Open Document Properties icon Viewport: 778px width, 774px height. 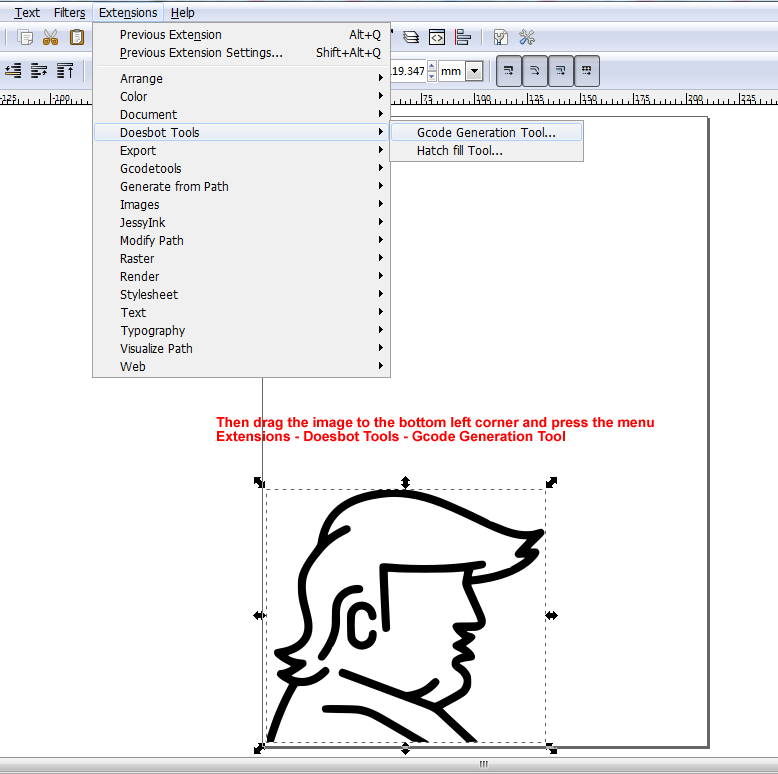[501, 38]
